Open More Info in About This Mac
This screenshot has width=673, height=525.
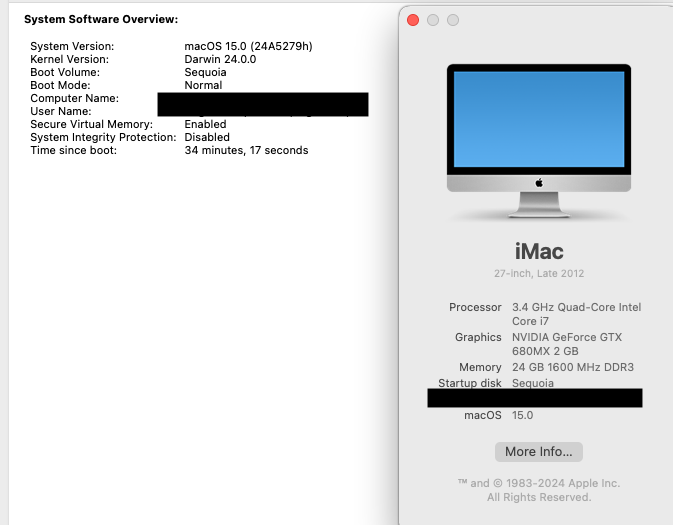click(539, 452)
